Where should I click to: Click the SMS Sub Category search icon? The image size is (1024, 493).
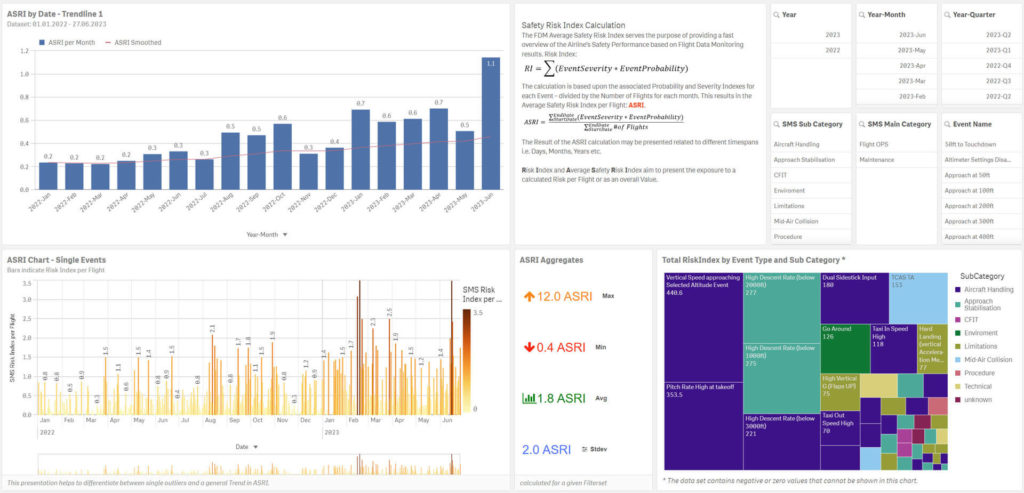[778, 124]
